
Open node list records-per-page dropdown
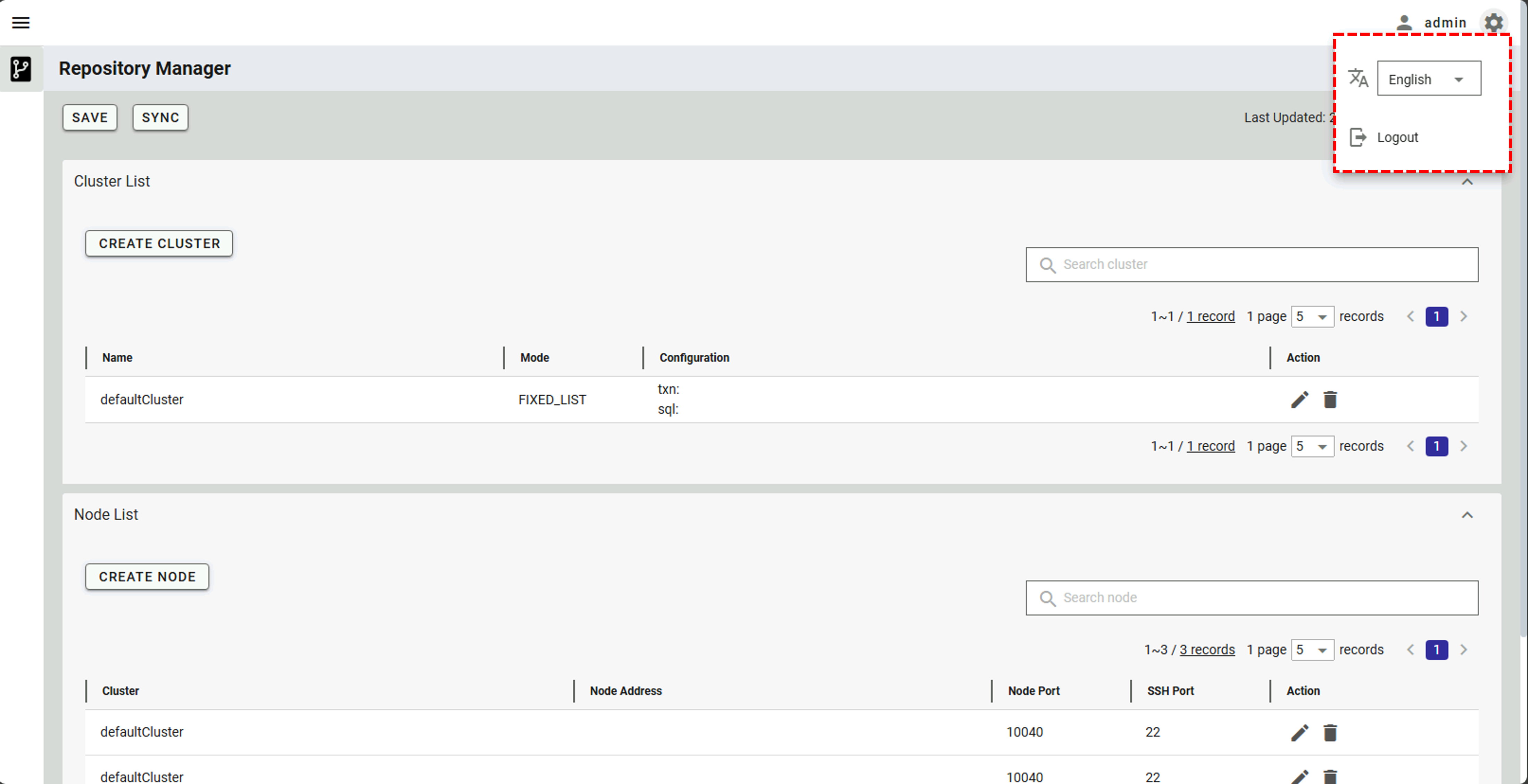pyautogui.click(x=1312, y=649)
